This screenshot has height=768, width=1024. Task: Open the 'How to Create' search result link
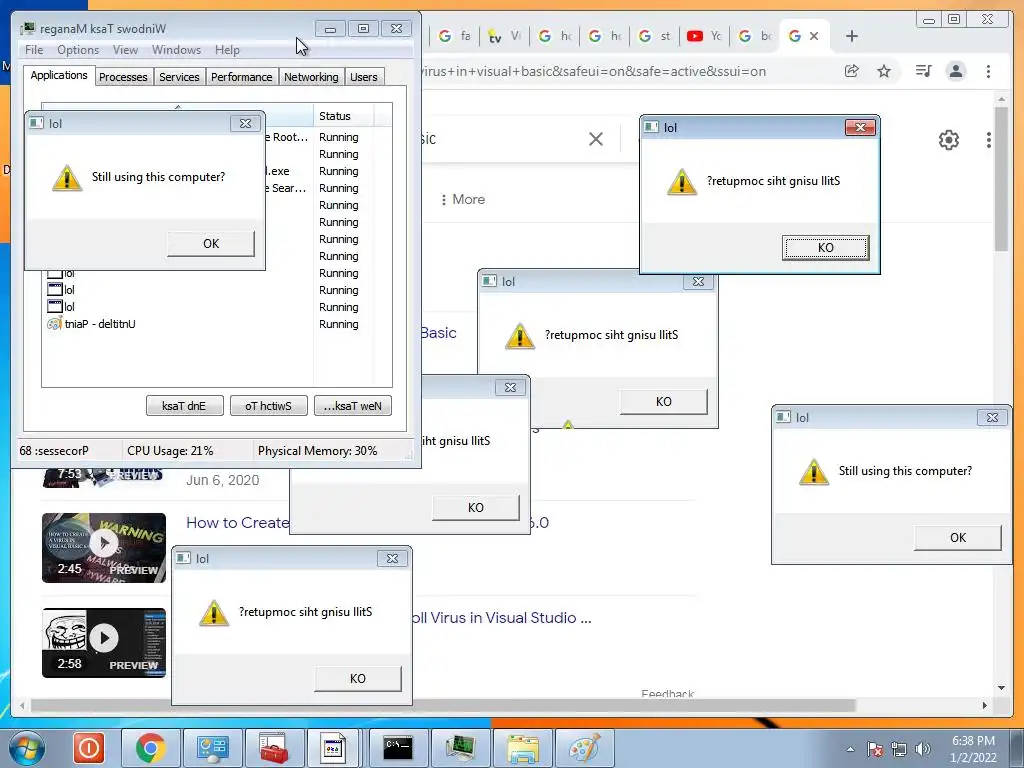[238, 522]
